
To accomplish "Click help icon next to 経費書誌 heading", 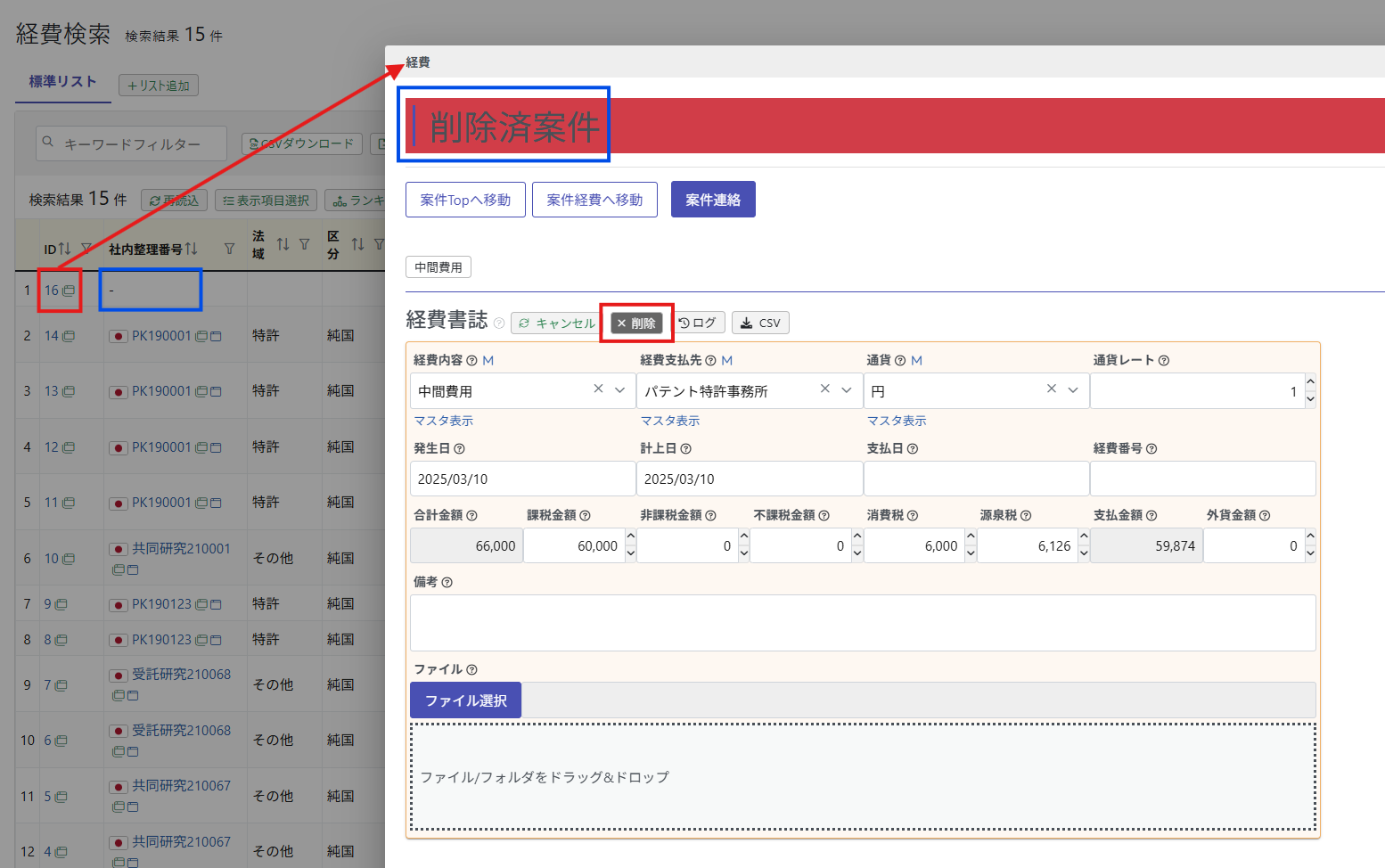I will pyautogui.click(x=499, y=323).
